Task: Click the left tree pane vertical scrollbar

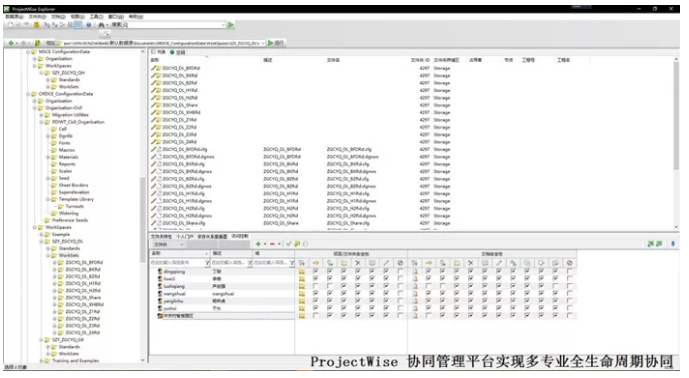Action: click(x=142, y=220)
